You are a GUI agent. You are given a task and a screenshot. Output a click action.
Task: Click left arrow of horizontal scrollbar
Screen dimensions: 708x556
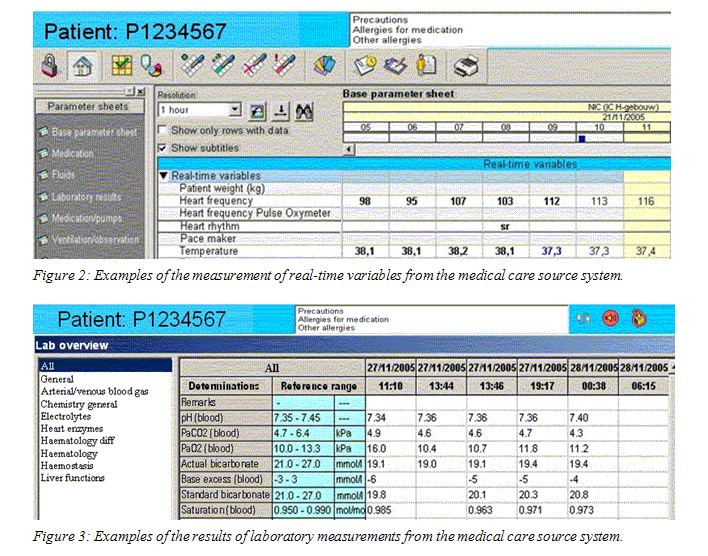[348, 149]
